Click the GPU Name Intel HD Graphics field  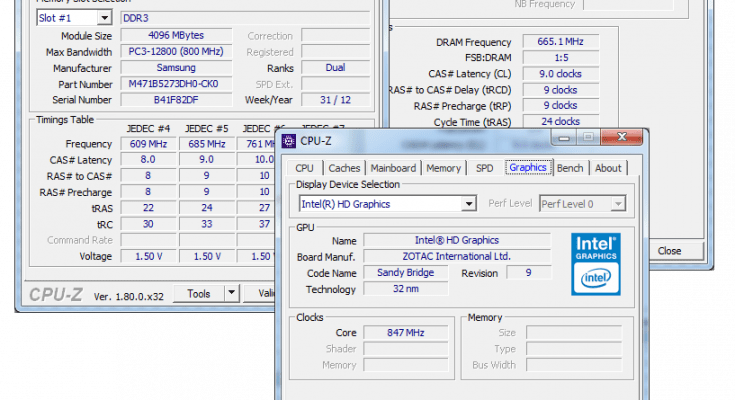pos(456,240)
